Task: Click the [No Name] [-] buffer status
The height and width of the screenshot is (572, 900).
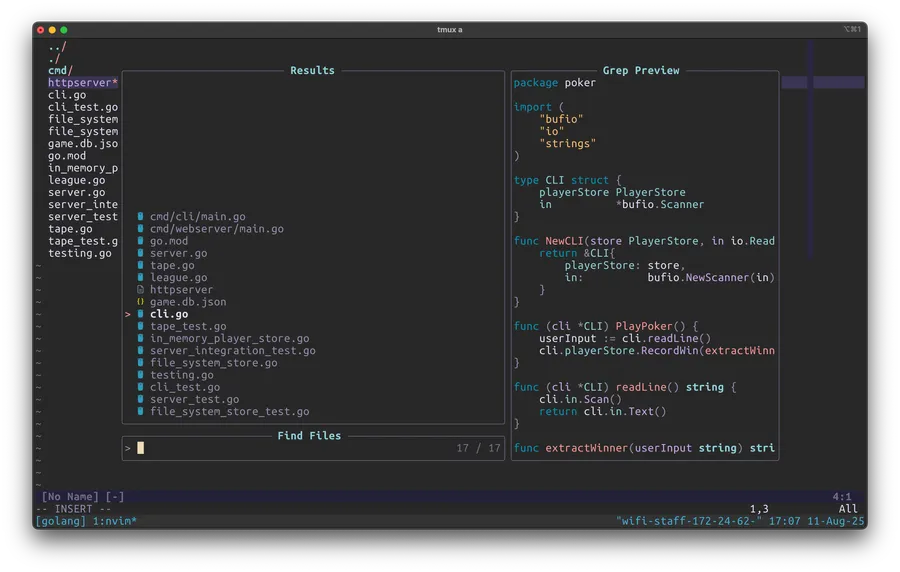Action: click(83, 496)
